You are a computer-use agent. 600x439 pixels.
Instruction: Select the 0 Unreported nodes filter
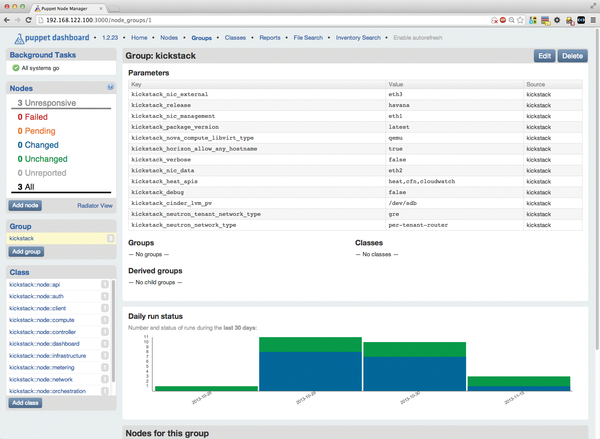[42, 173]
